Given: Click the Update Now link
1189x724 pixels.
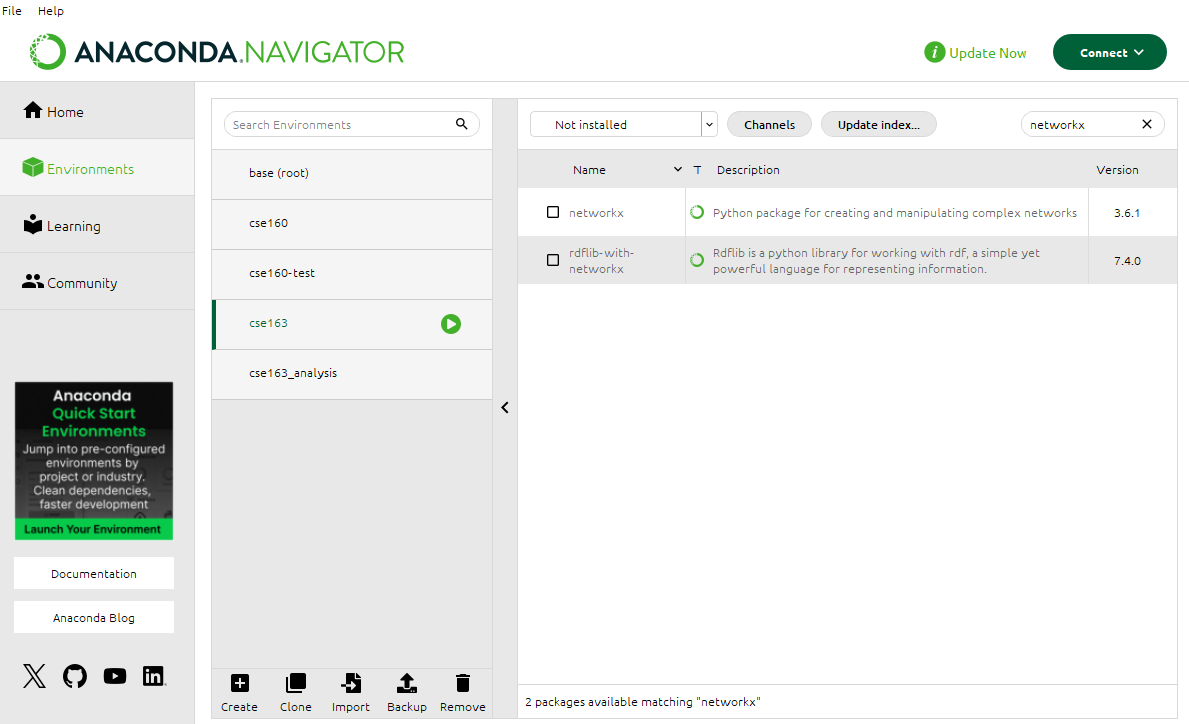Looking at the screenshot, I should click(x=987, y=52).
